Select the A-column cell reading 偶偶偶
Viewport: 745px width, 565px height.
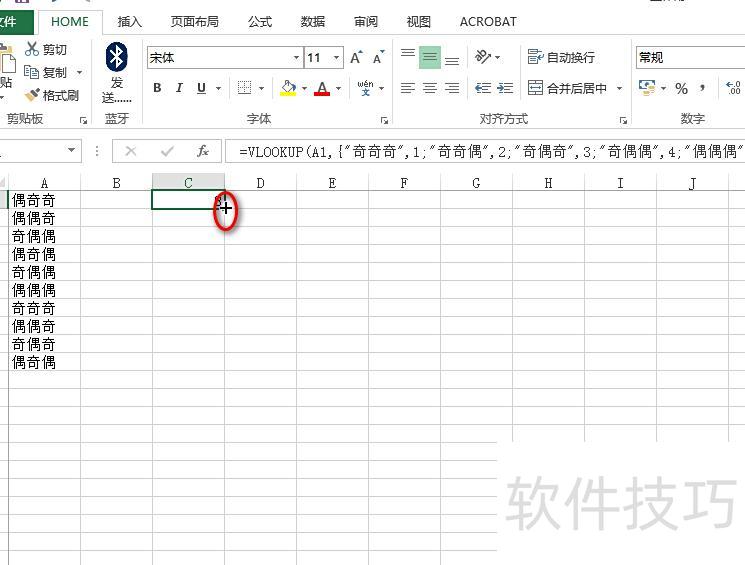coord(44,290)
